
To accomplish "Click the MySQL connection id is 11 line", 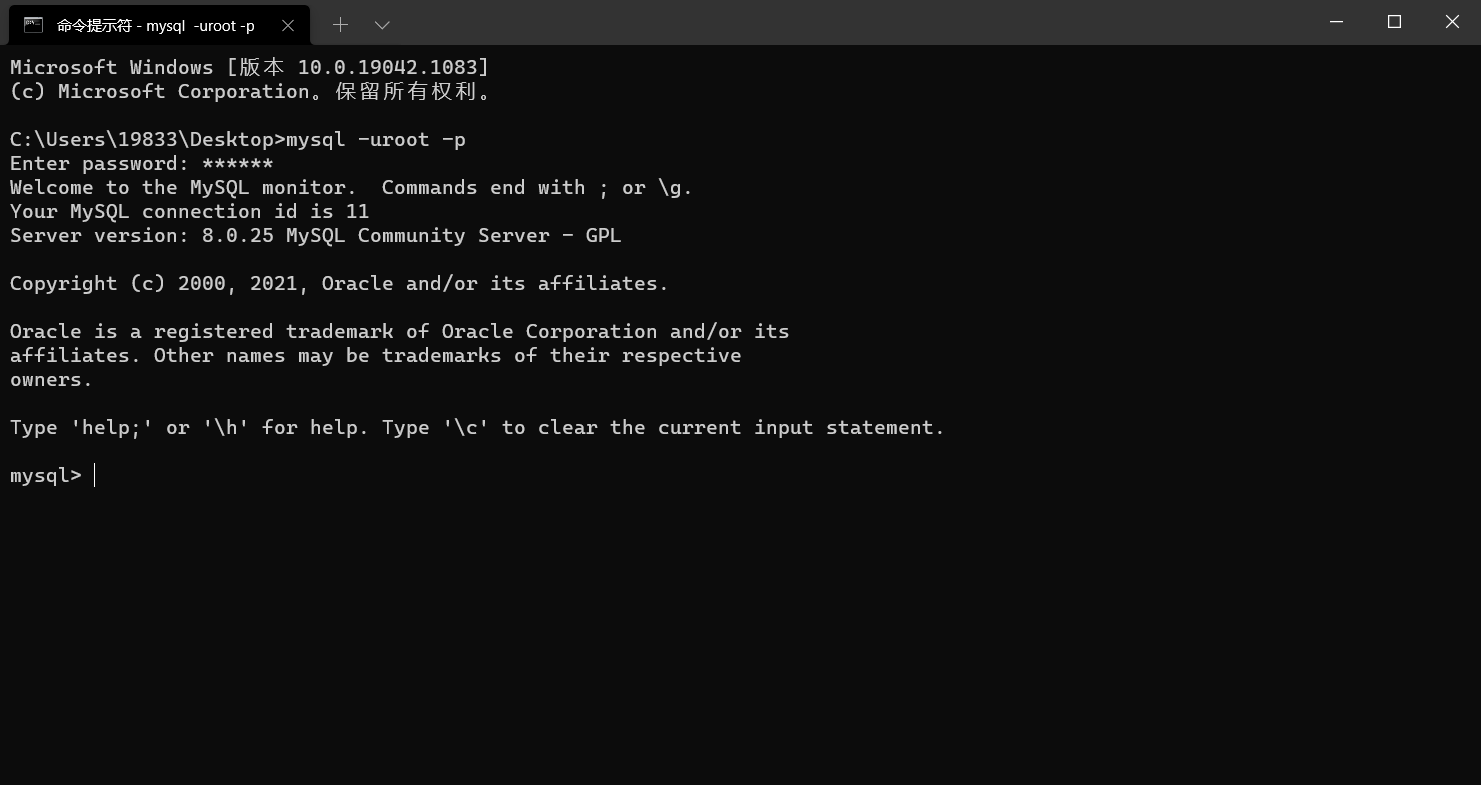I will point(189,211).
